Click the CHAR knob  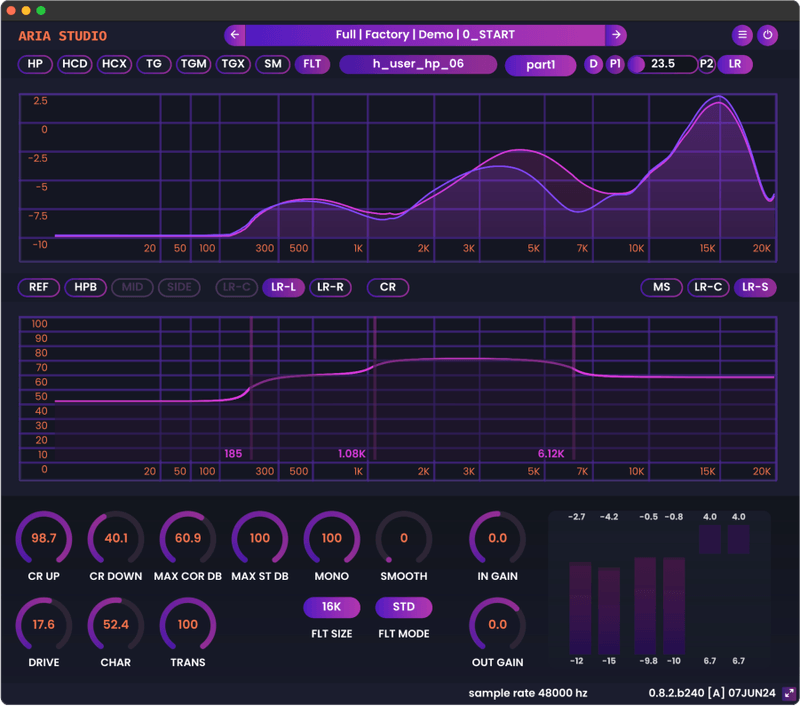coord(116,625)
